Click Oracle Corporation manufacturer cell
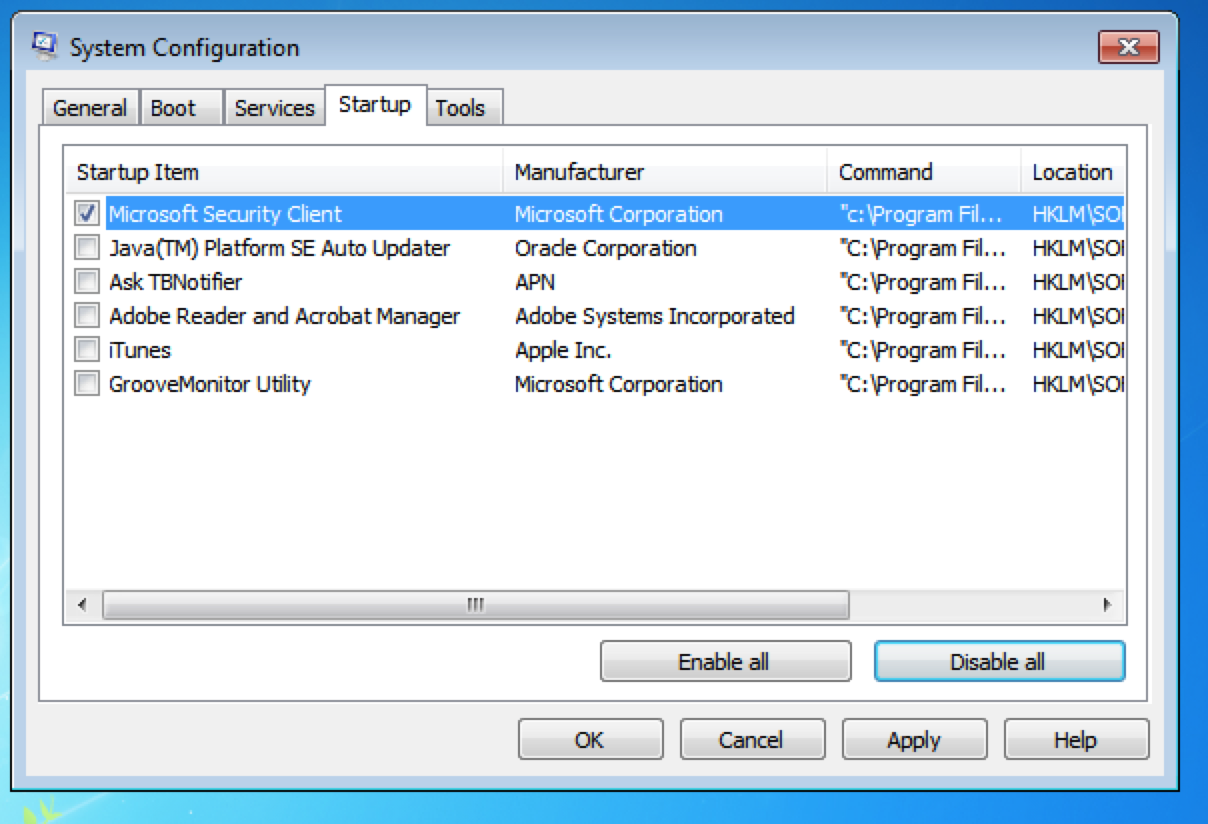Viewport: 1208px width, 824px height. [x=606, y=248]
